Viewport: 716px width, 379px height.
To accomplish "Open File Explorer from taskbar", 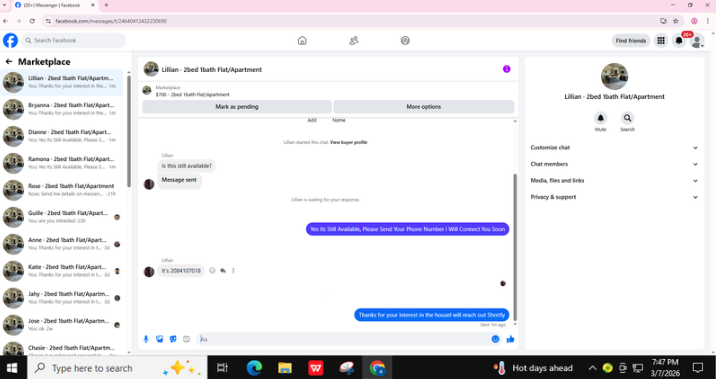I will tap(285, 368).
